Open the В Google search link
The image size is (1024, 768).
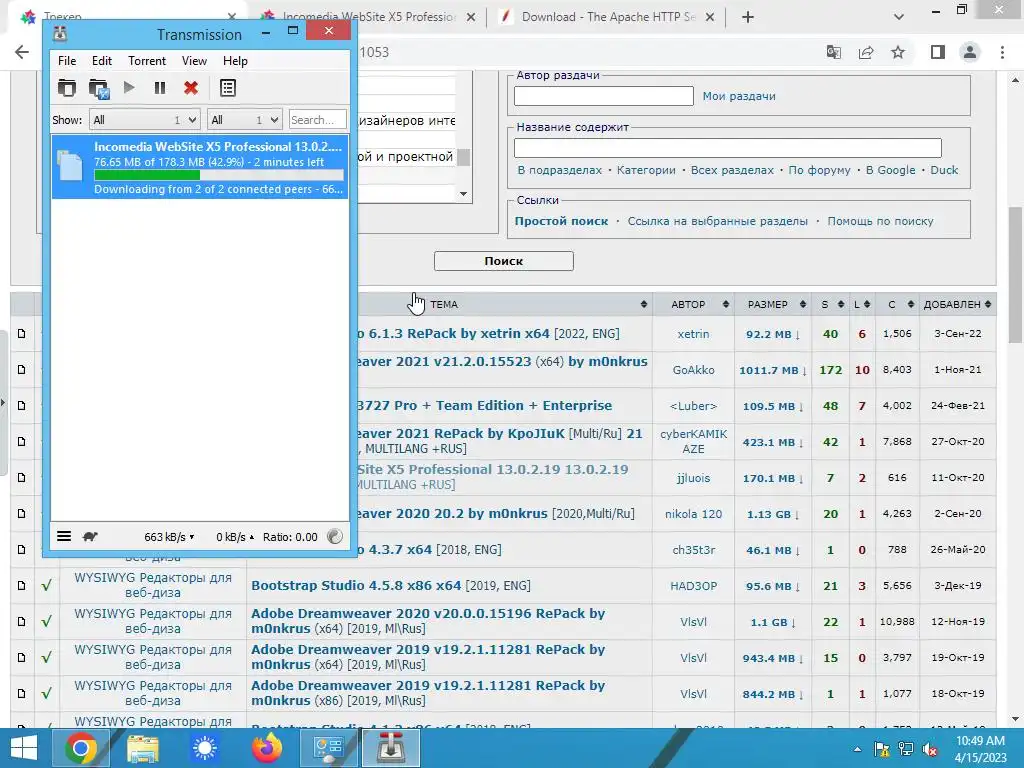890,170
